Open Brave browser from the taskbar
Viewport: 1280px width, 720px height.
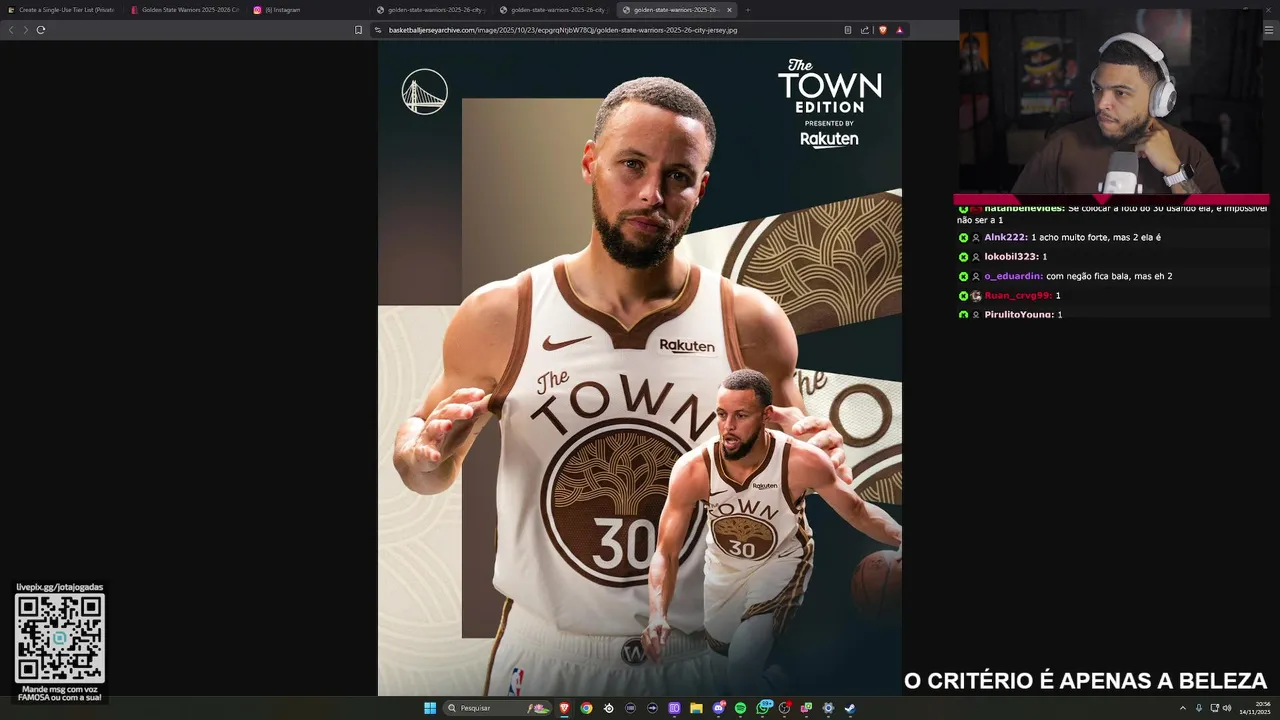point(564,708)
